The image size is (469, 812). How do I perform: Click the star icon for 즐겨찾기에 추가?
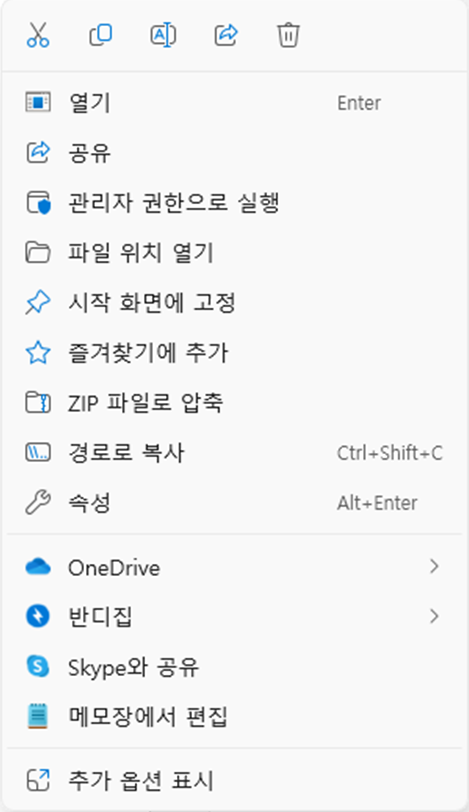click(38, 353)
